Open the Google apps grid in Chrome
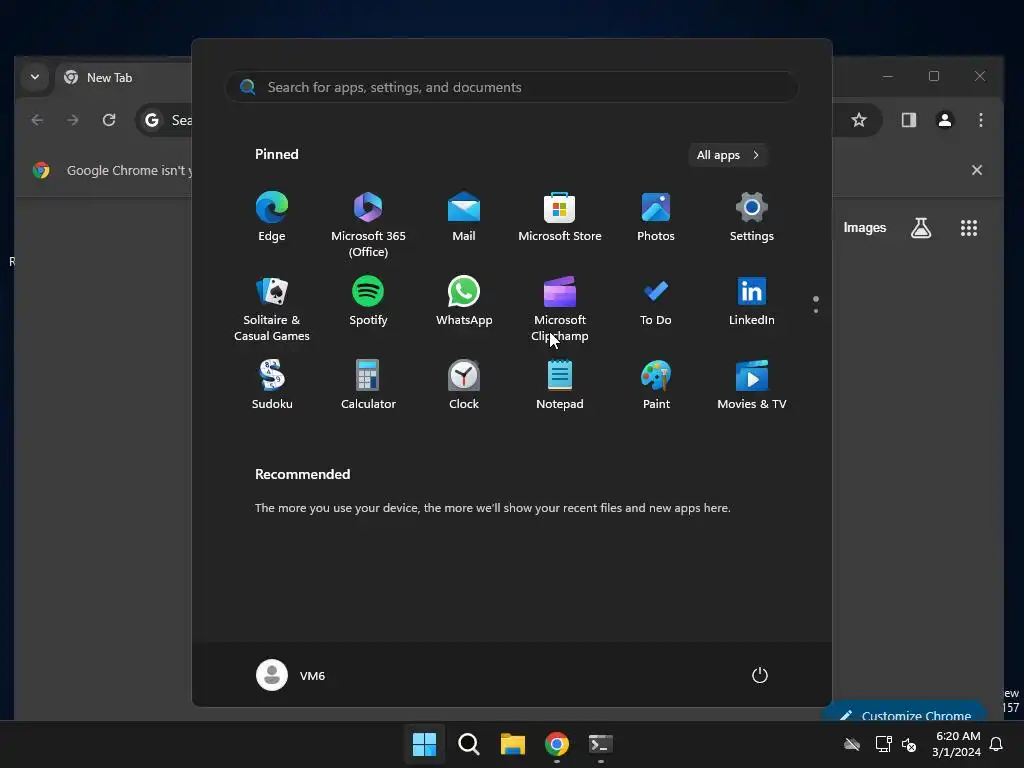Image resolution: width=1024 pixels, height=768 pixels. pyautogui.click(x=969, y=228)
